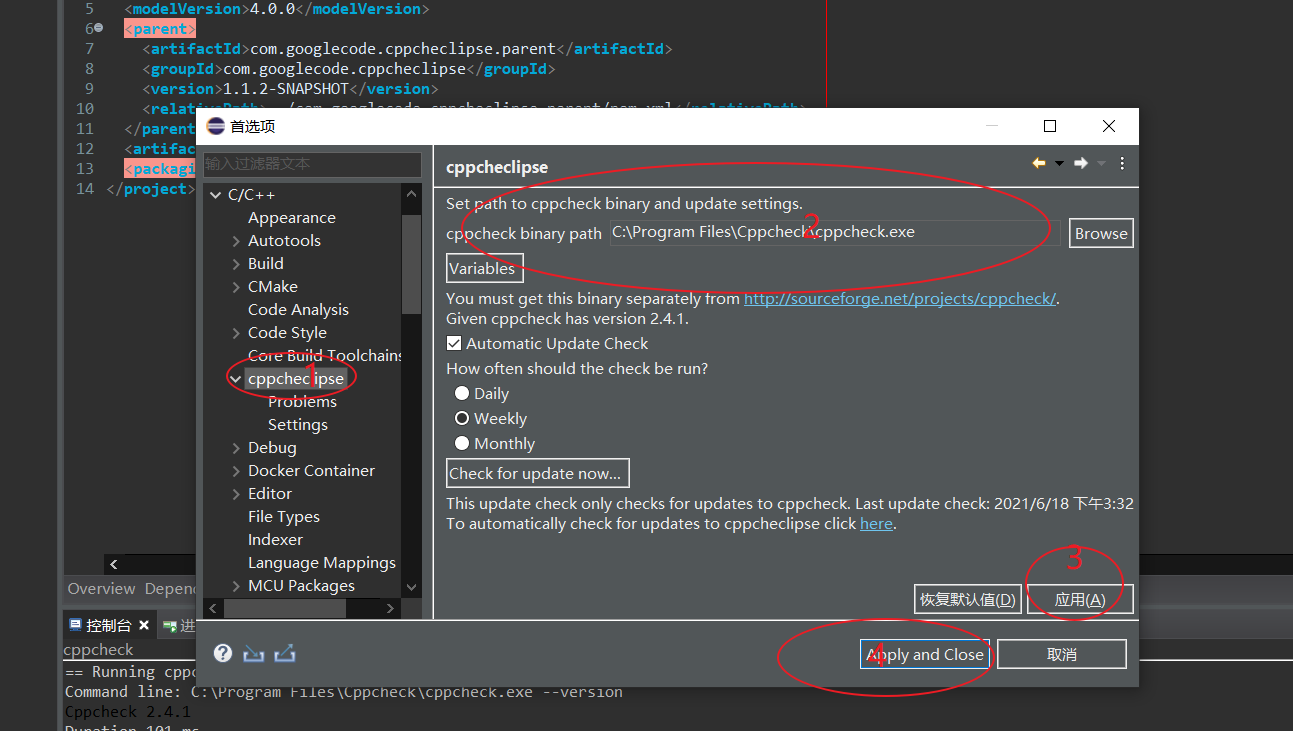Open Problems under cppcheclipse
Image resolution: width=1293 pixels, height=731 pixels.
click(x=302, y=402)
